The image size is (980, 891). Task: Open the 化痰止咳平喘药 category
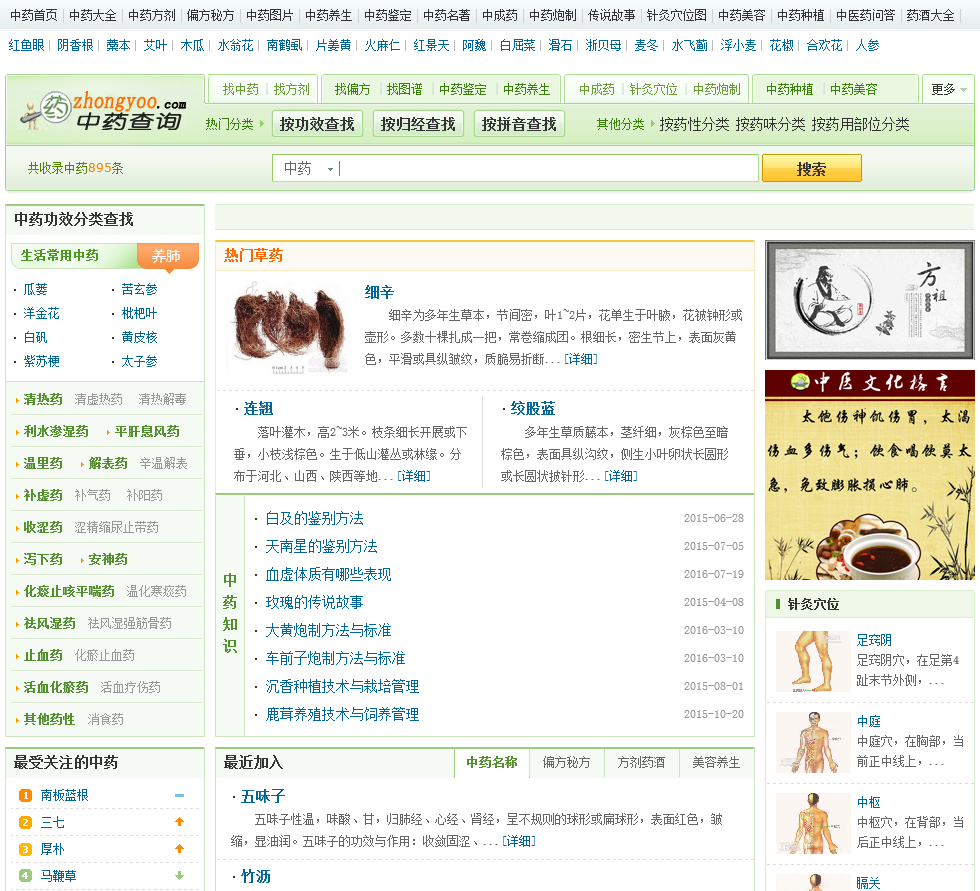(69, 591)
